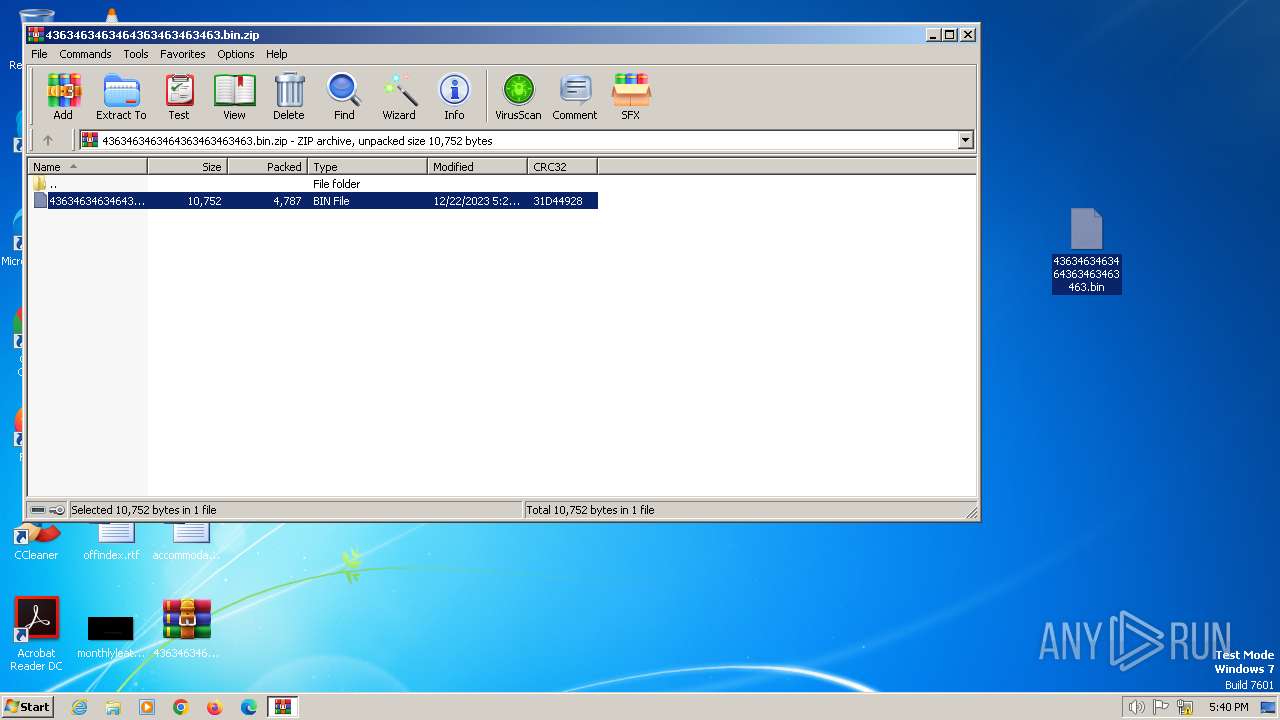
Task: Click the archive path address field
Action: pyautogui.click(x=519, y=141)
